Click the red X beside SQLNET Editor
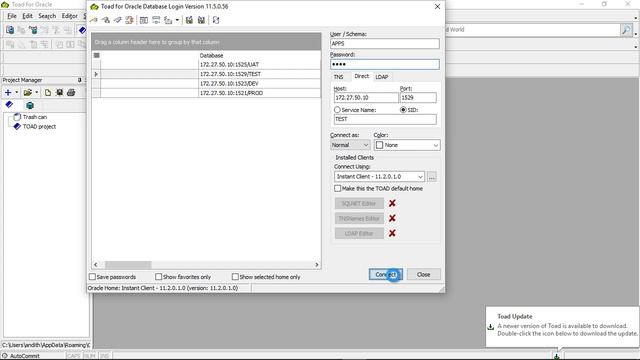 pyautogui.click(x=392, y=203)
